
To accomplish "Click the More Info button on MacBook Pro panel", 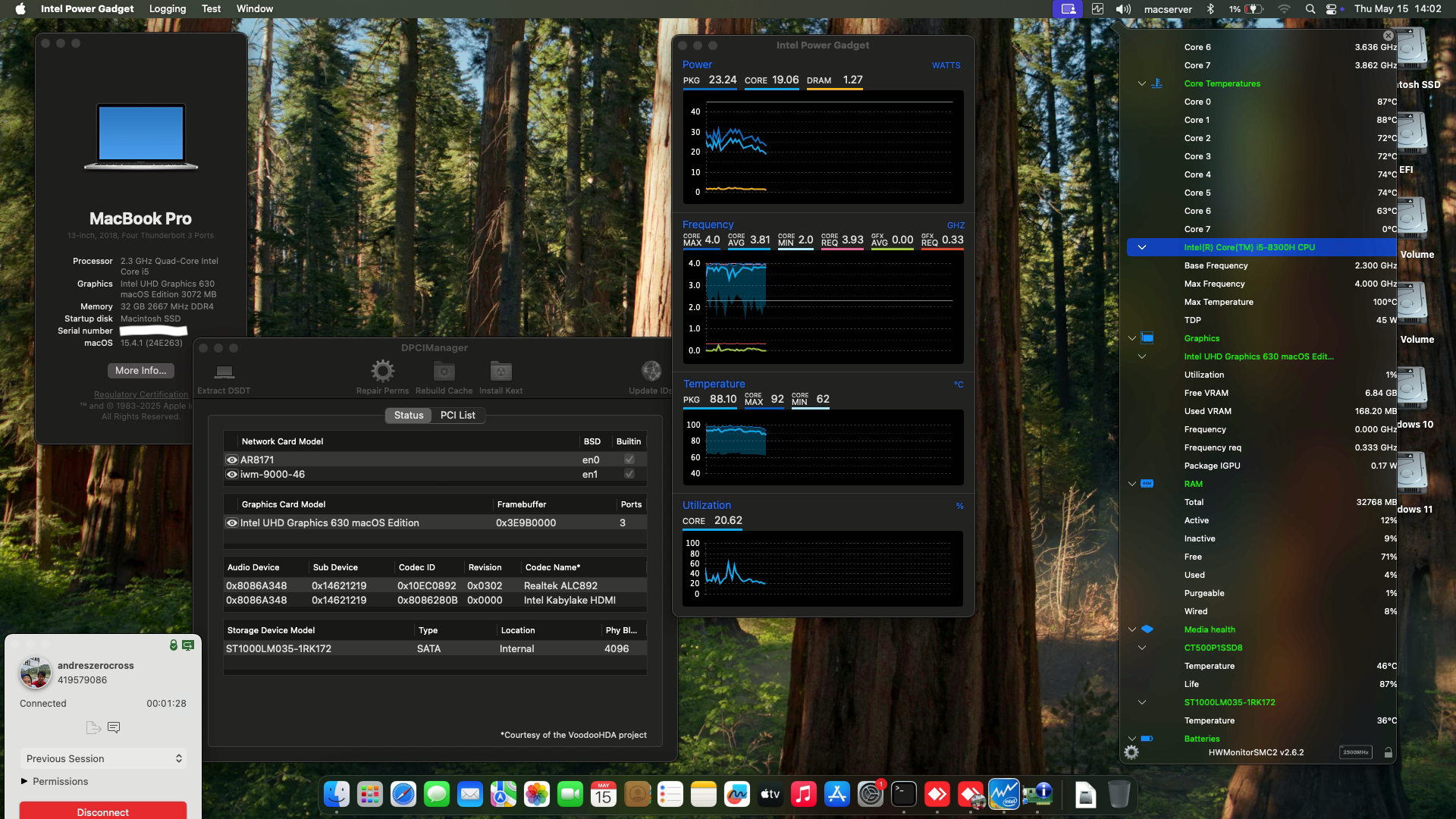I will [x=140, y=371].
